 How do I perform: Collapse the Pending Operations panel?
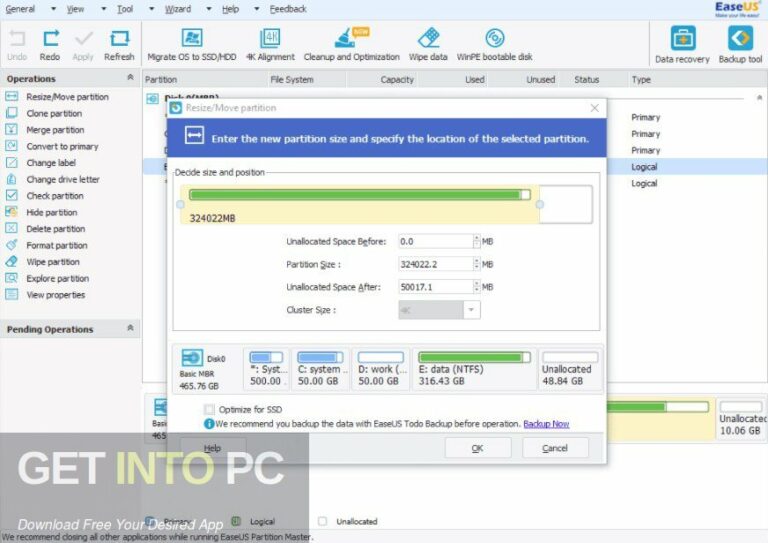click(130, 328)
